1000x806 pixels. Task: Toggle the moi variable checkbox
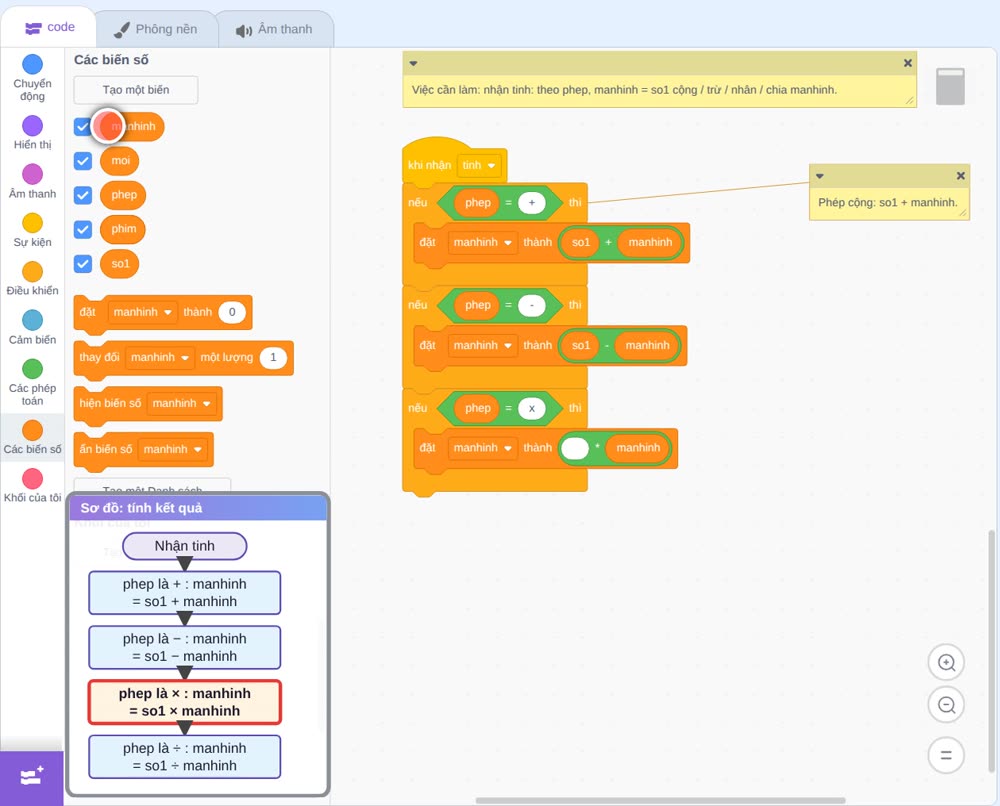(x=83, y=161)
